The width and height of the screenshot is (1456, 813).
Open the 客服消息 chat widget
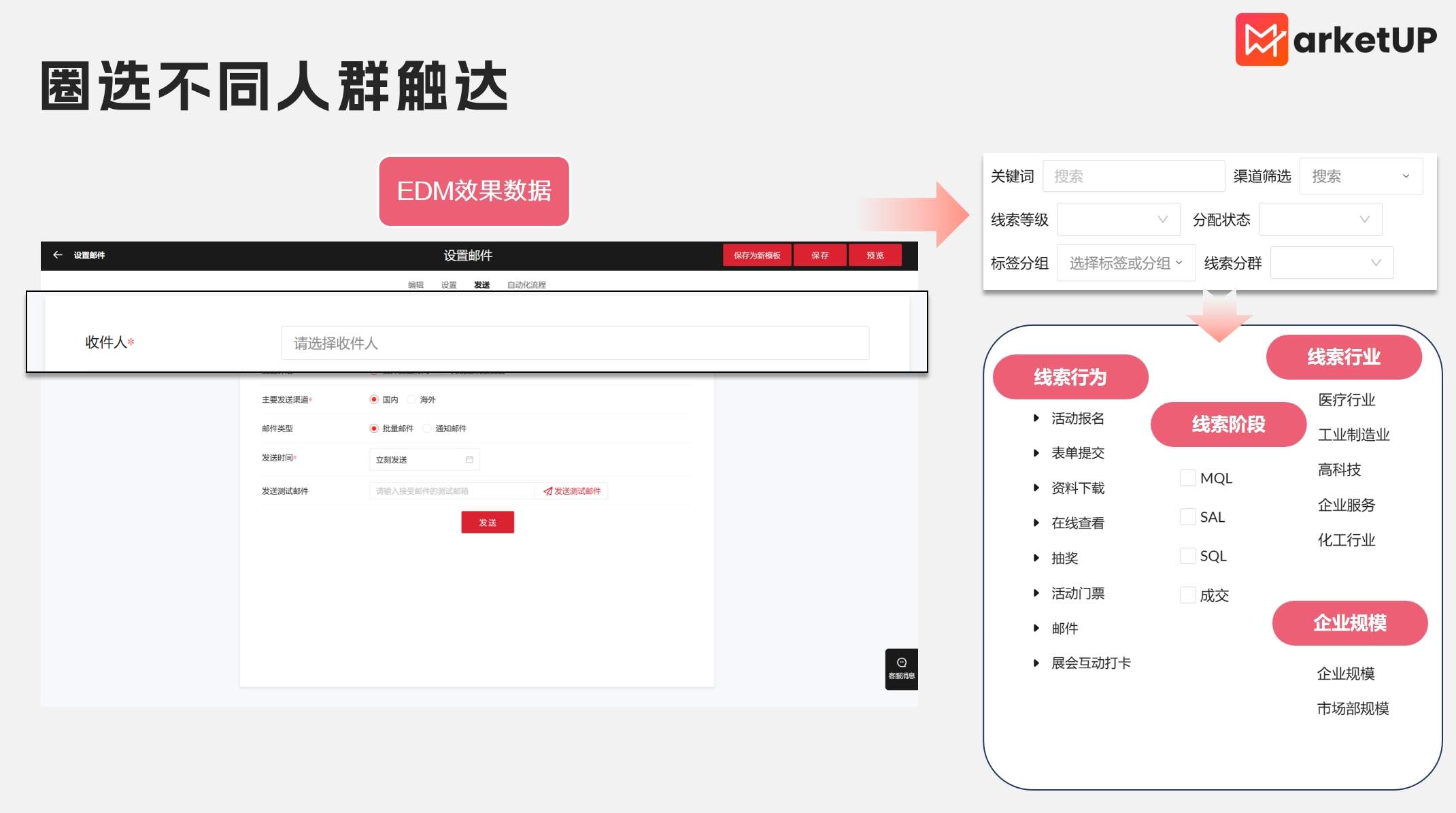click(901, 669)
